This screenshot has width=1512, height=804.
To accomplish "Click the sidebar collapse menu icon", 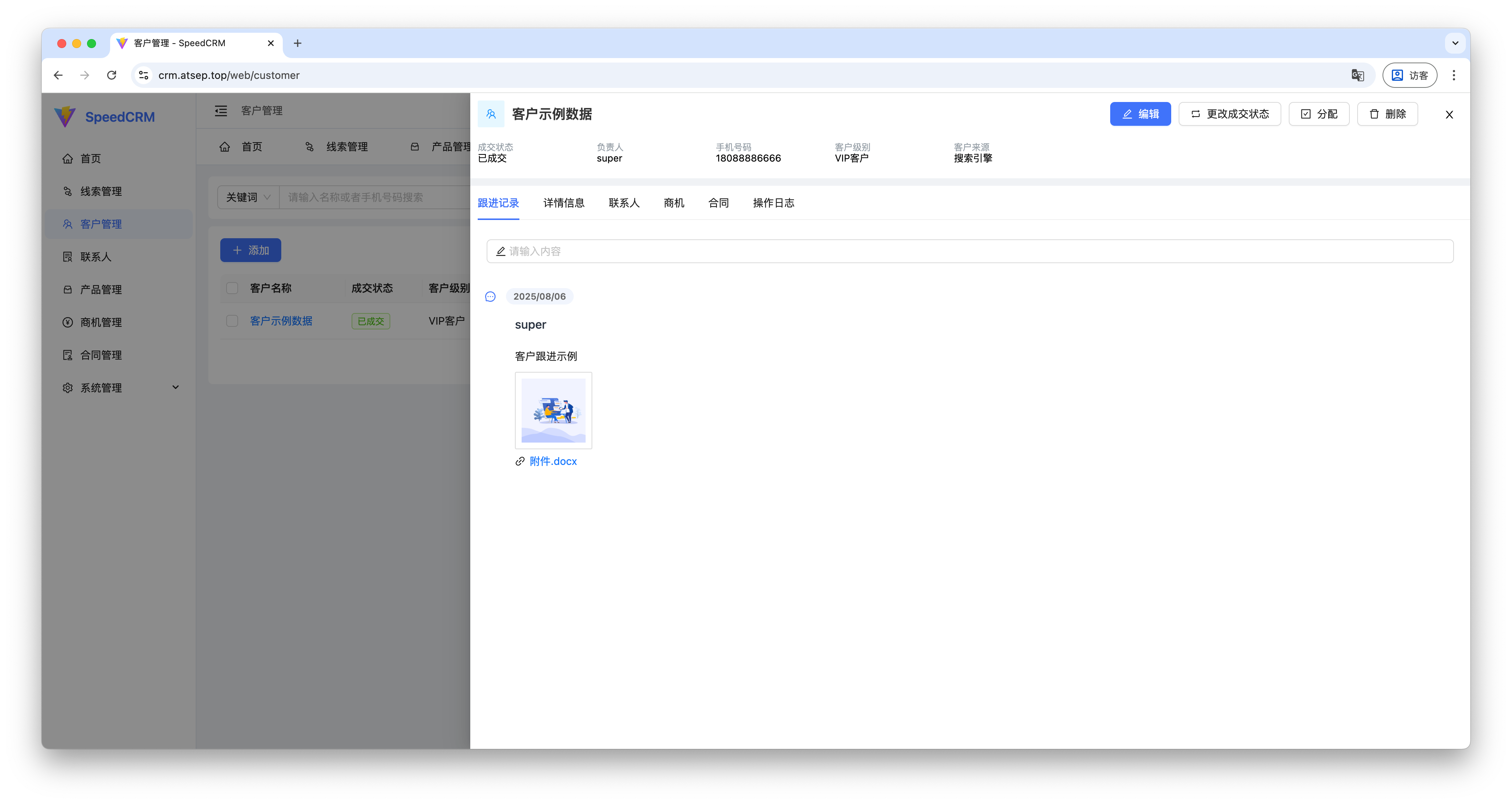I will click(221, 111).
